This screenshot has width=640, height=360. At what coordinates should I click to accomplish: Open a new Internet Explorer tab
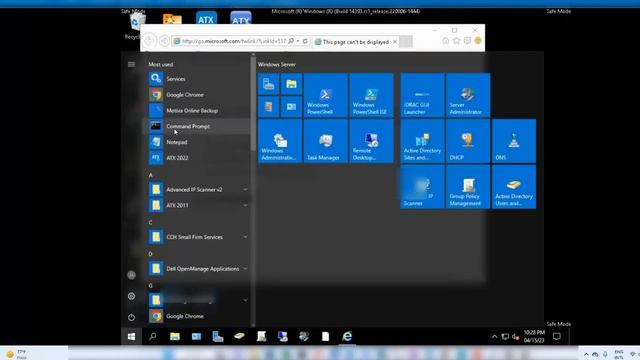(406, 42)
